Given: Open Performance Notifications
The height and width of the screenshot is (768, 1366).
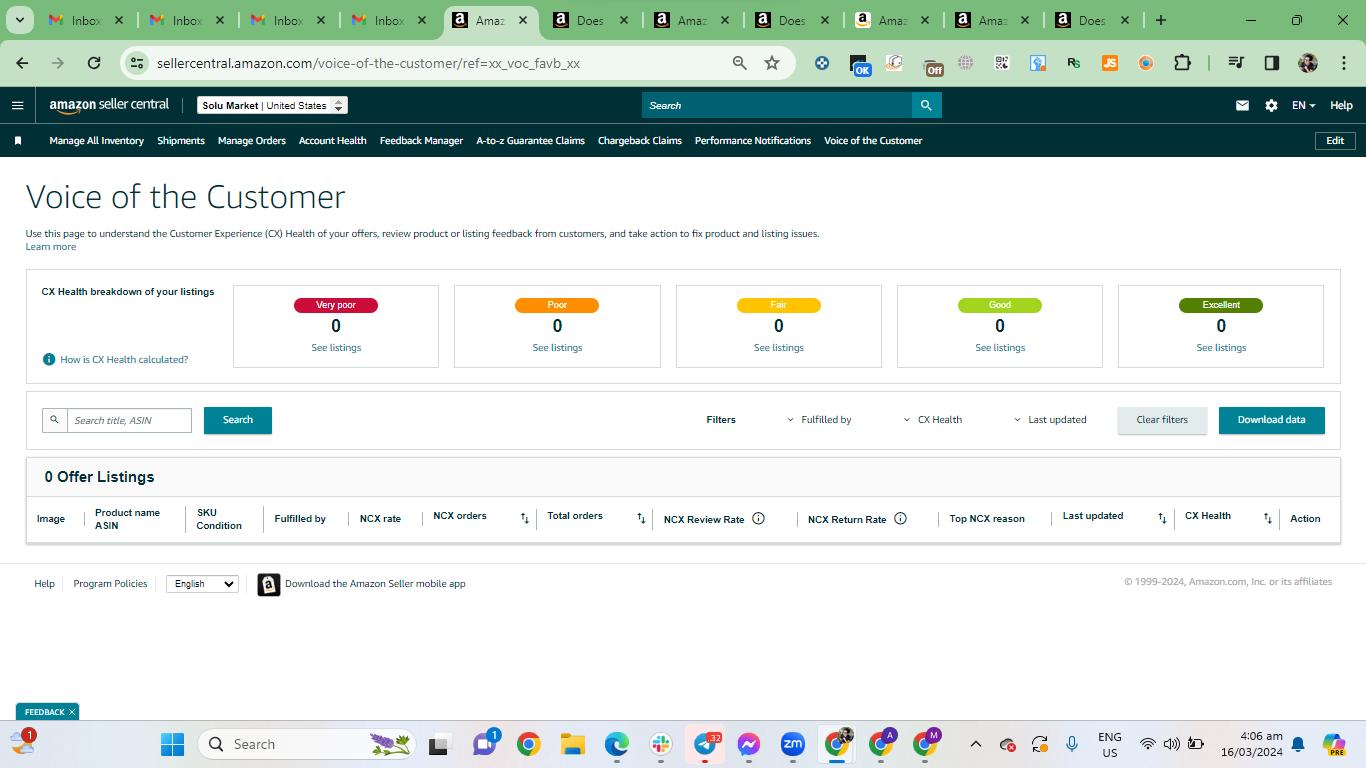Looking at the screenshot, I should pyautogui.click(x=753, y=141).
